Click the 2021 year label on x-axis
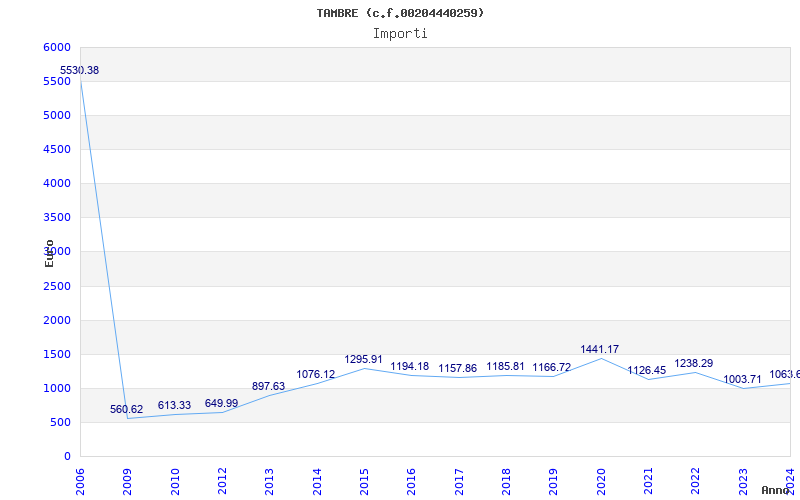The height and width of the screenshot is (500, 800). [648, 481]
